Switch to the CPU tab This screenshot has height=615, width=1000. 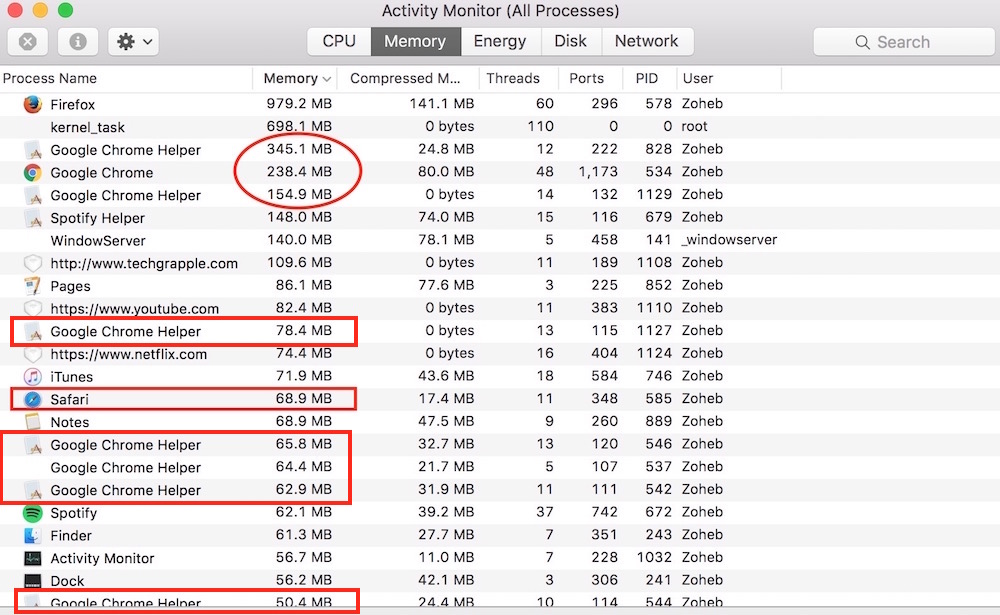tap(339, 41)
